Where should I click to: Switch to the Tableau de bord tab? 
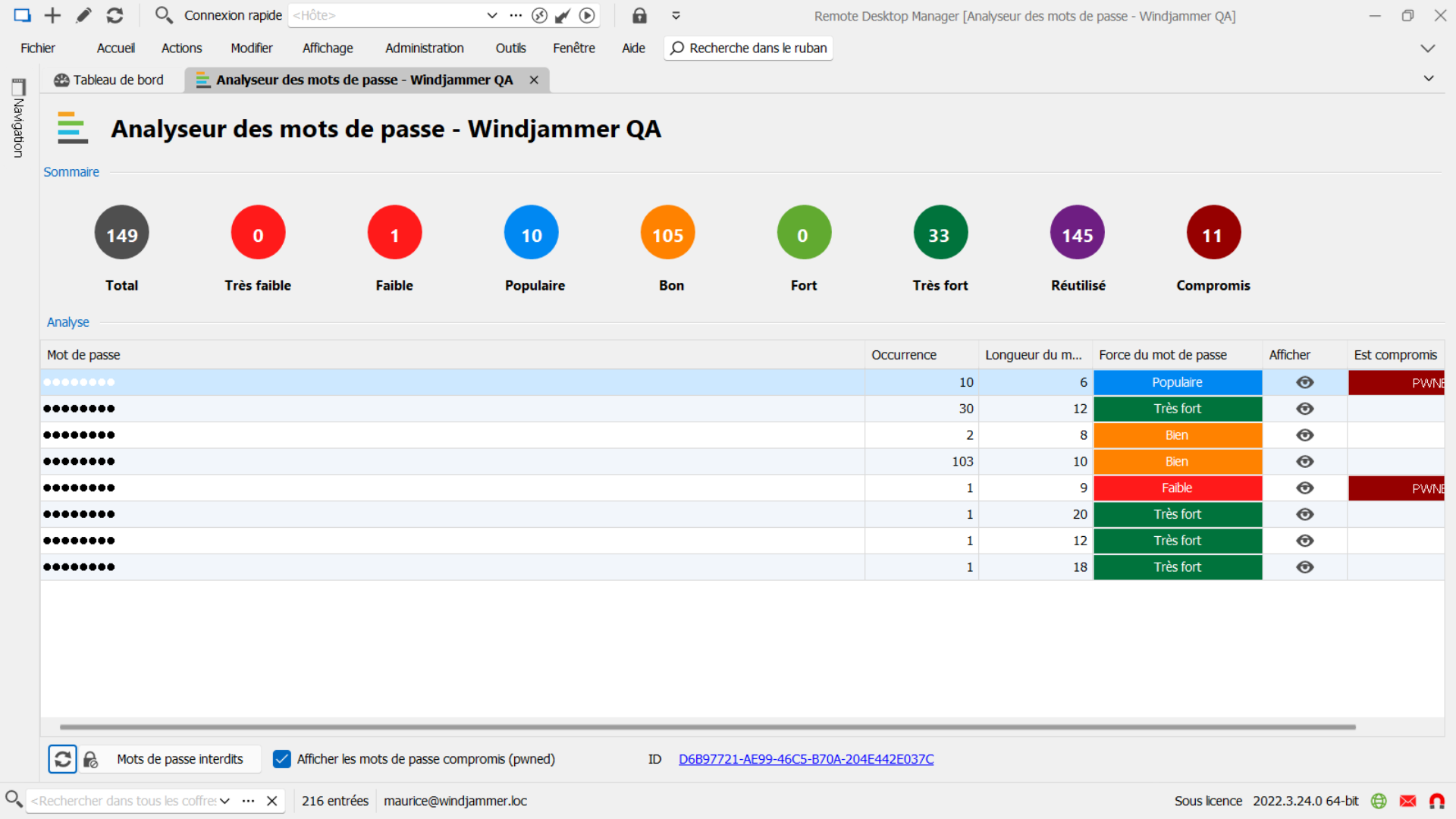point(109,80)
